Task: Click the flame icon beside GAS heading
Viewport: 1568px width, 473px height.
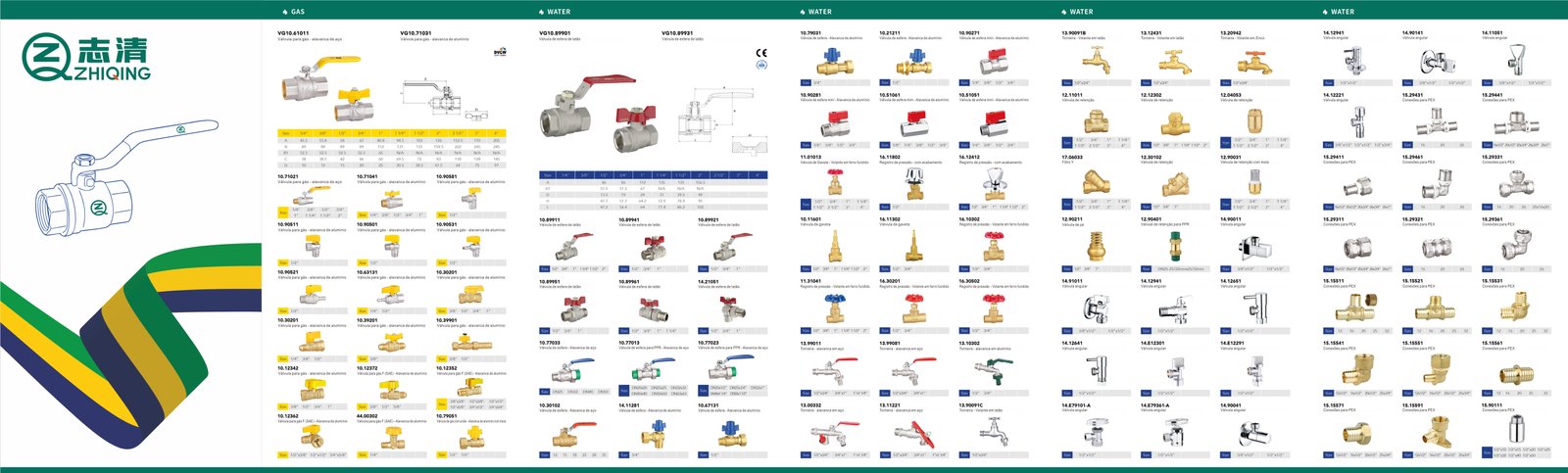Action: click(284, 12)
